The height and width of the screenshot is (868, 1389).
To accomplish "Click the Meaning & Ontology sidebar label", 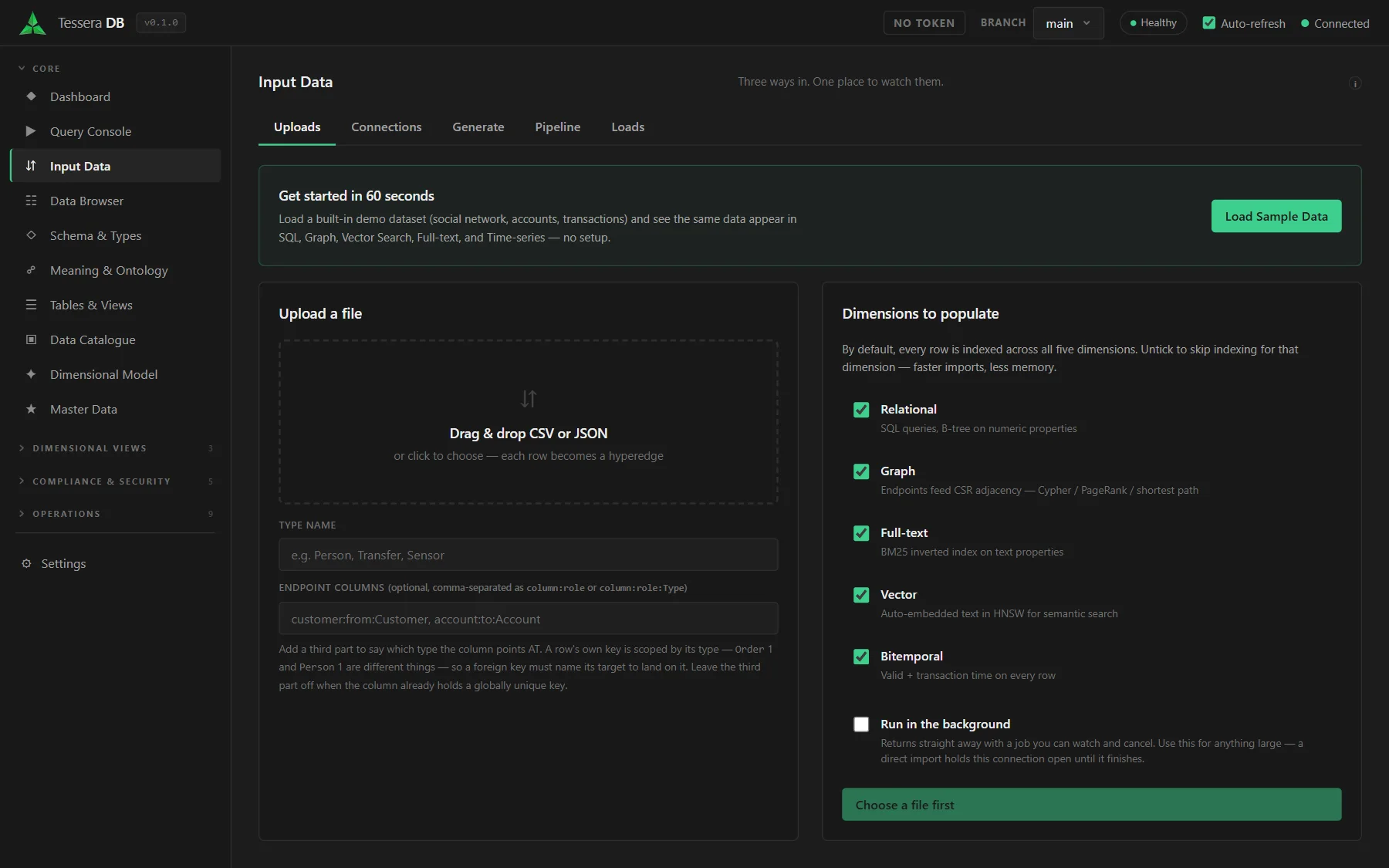I will pos(109,270).
